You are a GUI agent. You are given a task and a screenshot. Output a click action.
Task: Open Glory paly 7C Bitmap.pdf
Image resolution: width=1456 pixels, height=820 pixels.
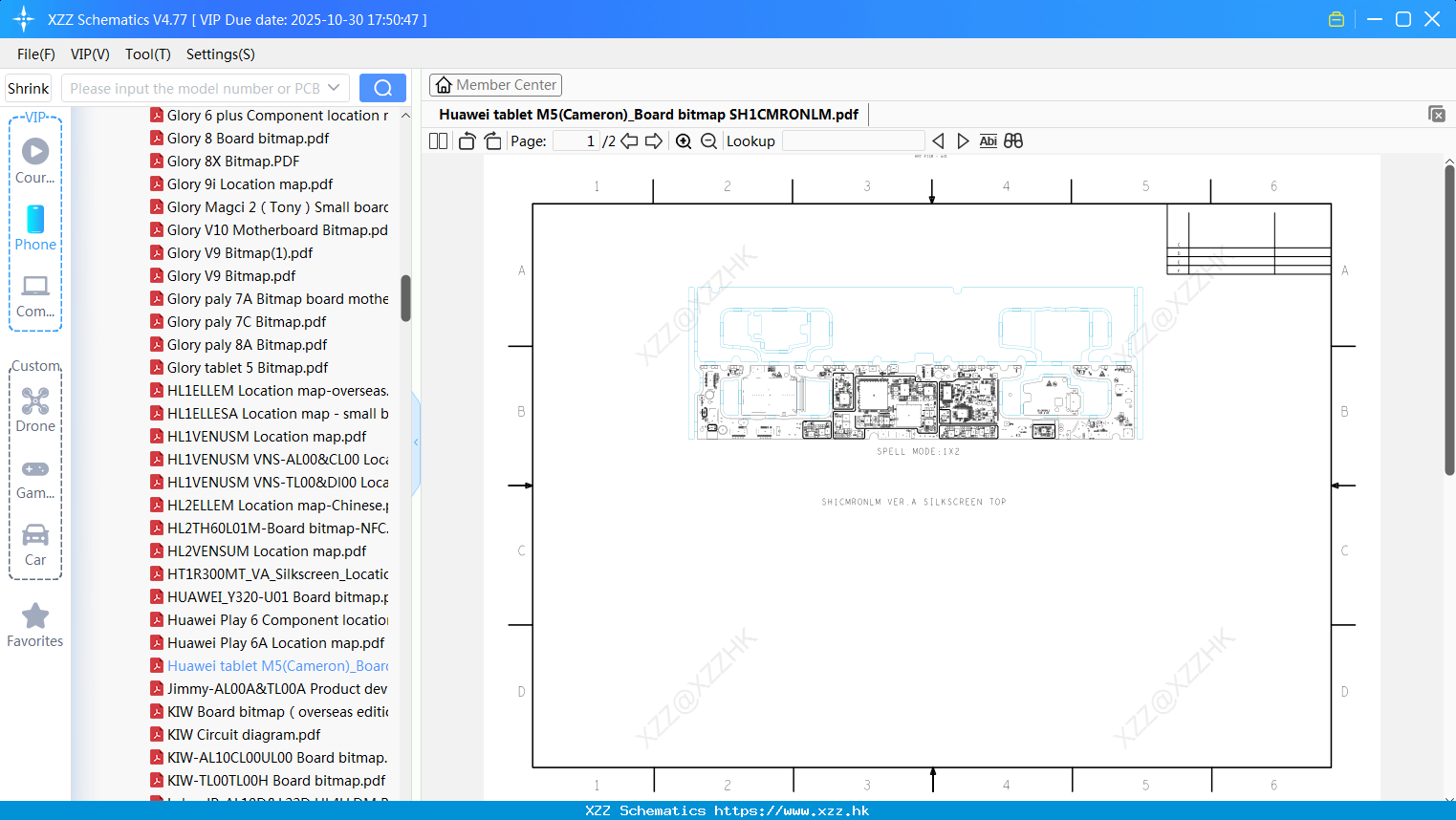point(238,322)
